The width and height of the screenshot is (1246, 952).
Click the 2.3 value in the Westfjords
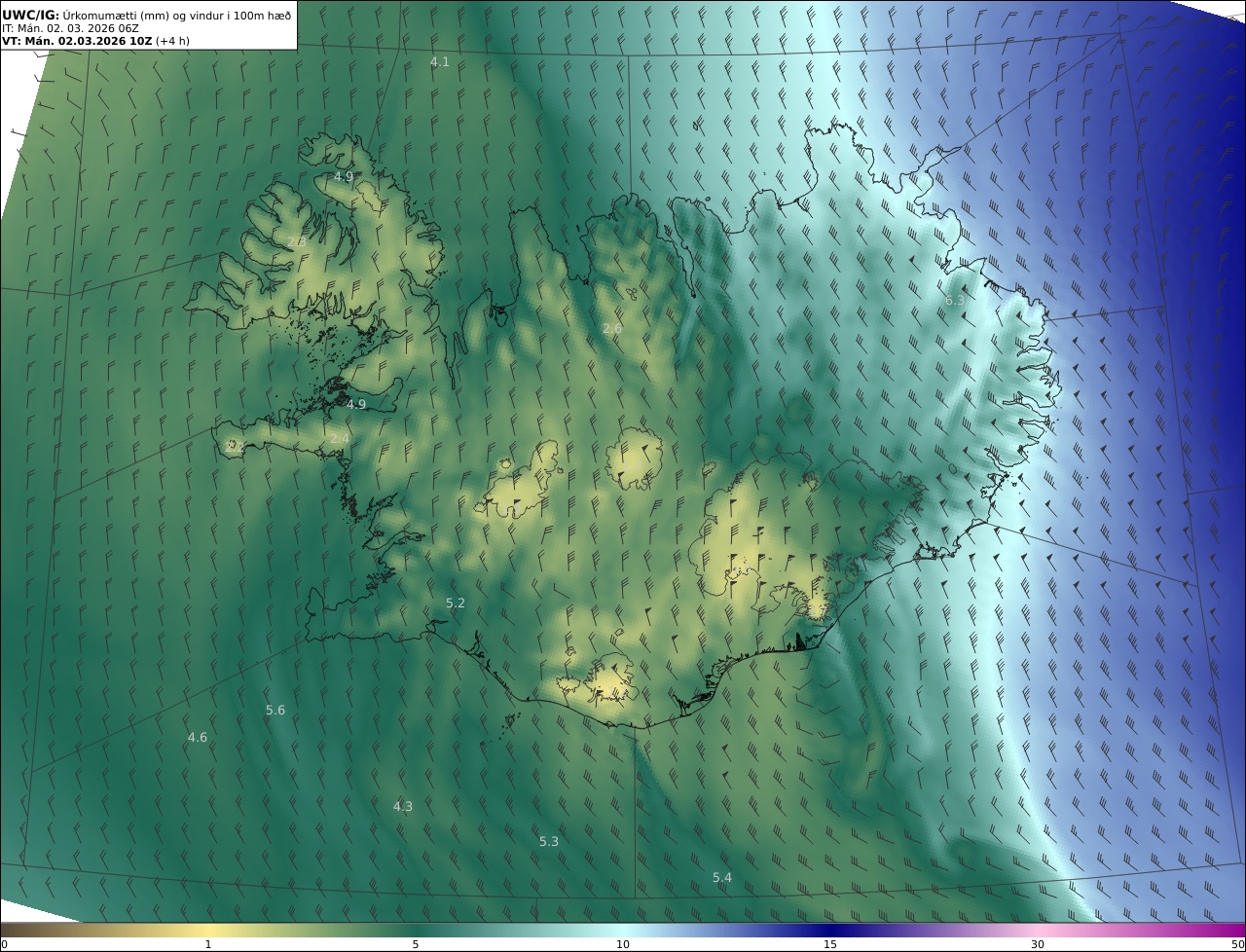tap(297, 241)
